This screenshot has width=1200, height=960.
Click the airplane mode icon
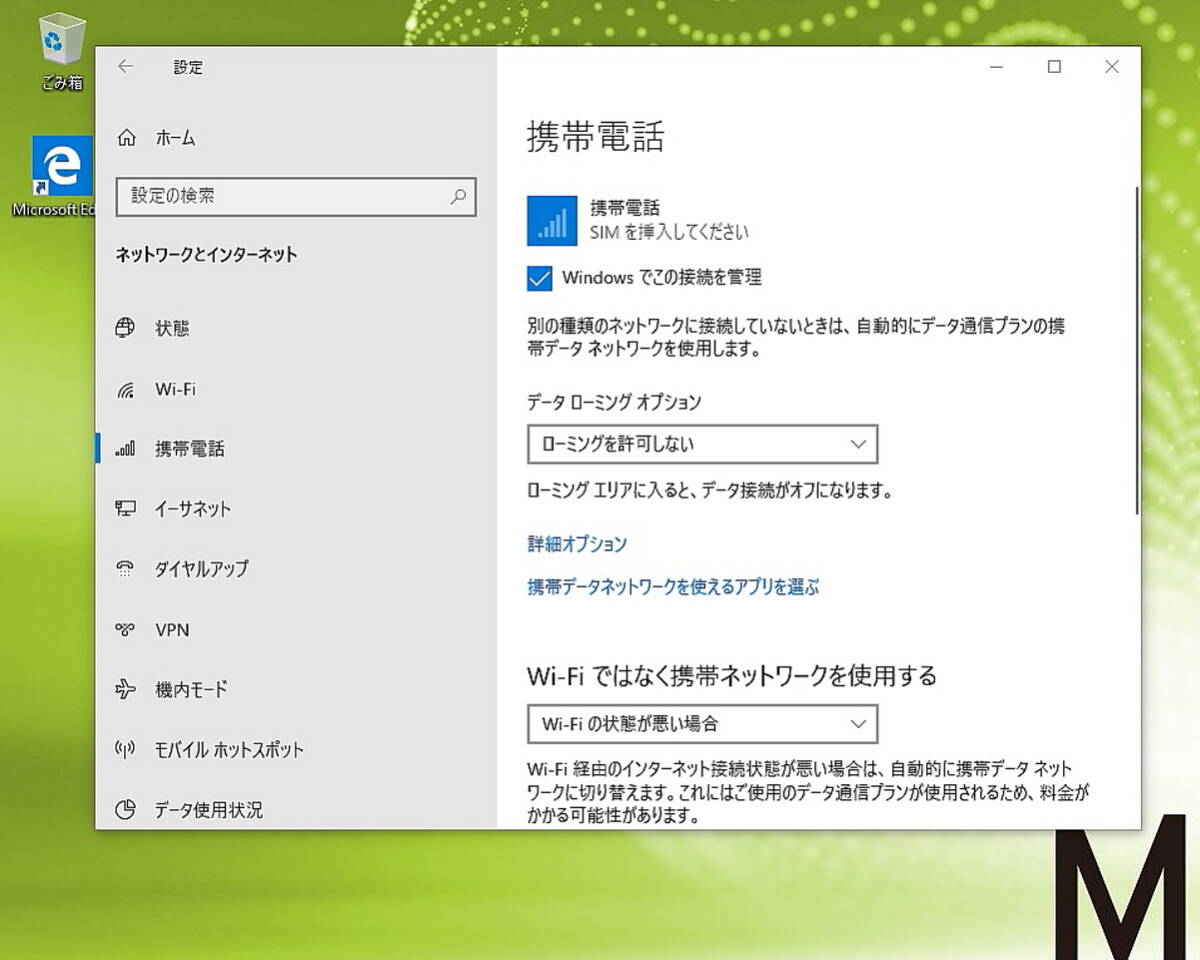point(125,689)
